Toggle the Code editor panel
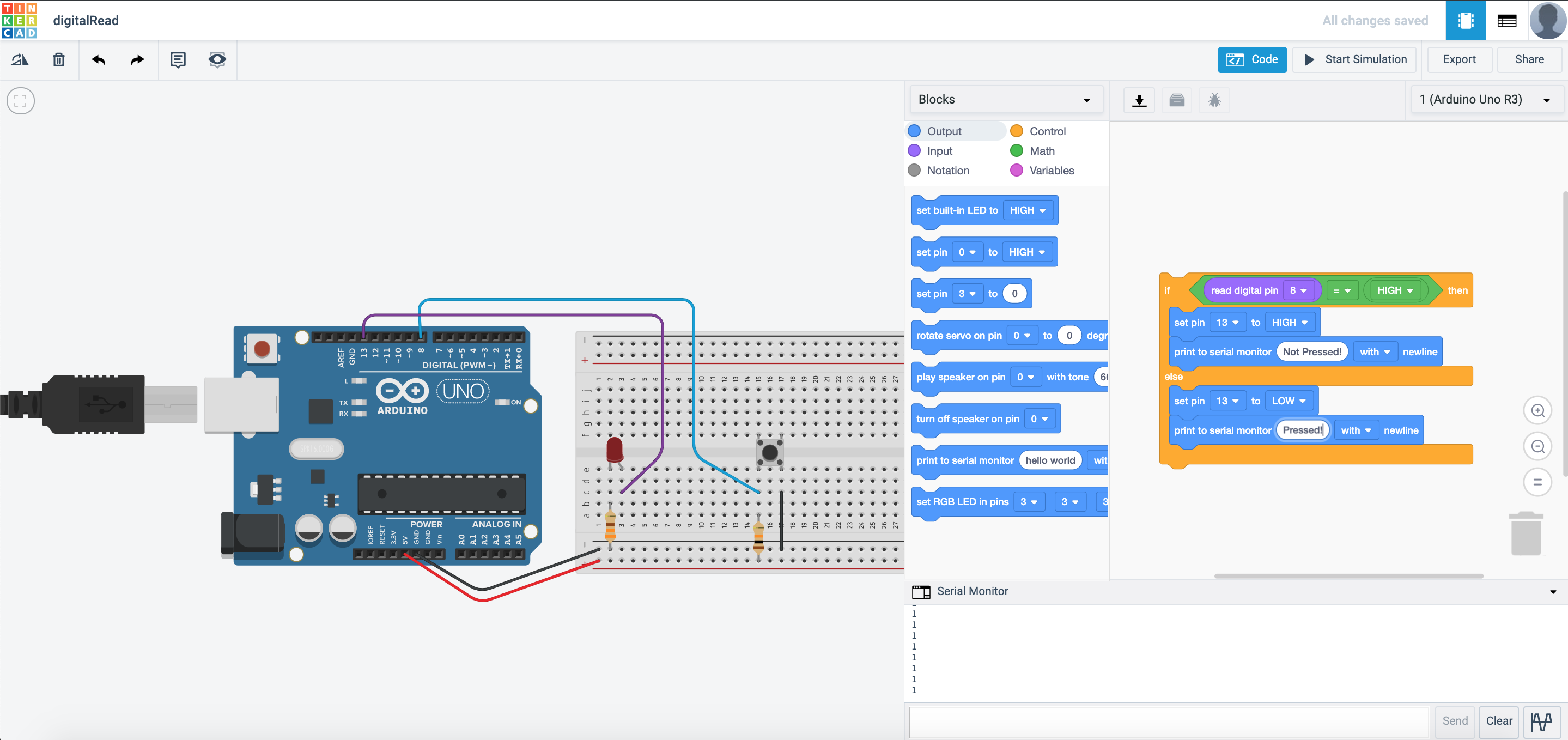Image resolution: width=1568 pixels, height=740 pixels. coord(1251,60)
